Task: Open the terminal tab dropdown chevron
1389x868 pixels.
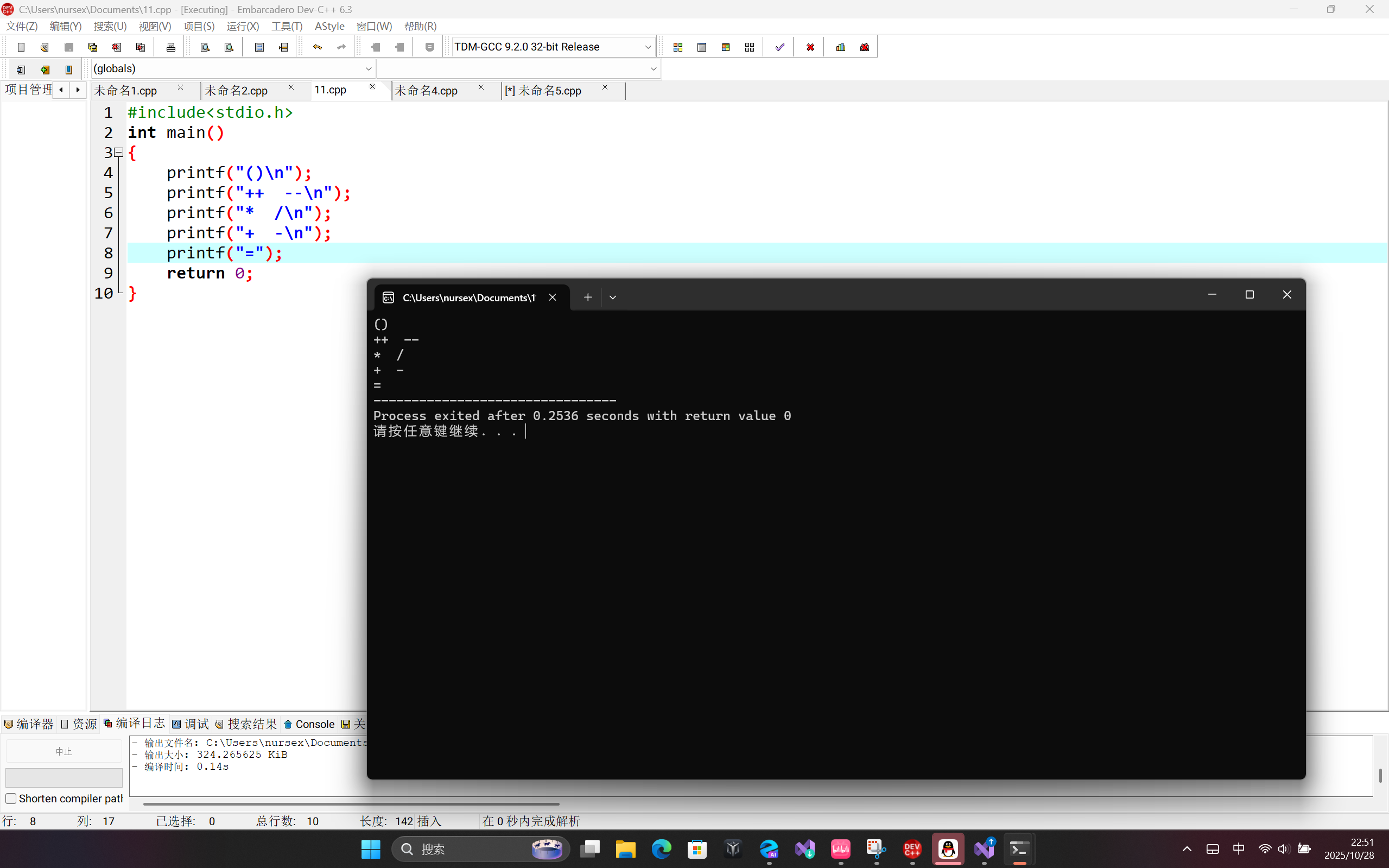Action: (612, 297)
